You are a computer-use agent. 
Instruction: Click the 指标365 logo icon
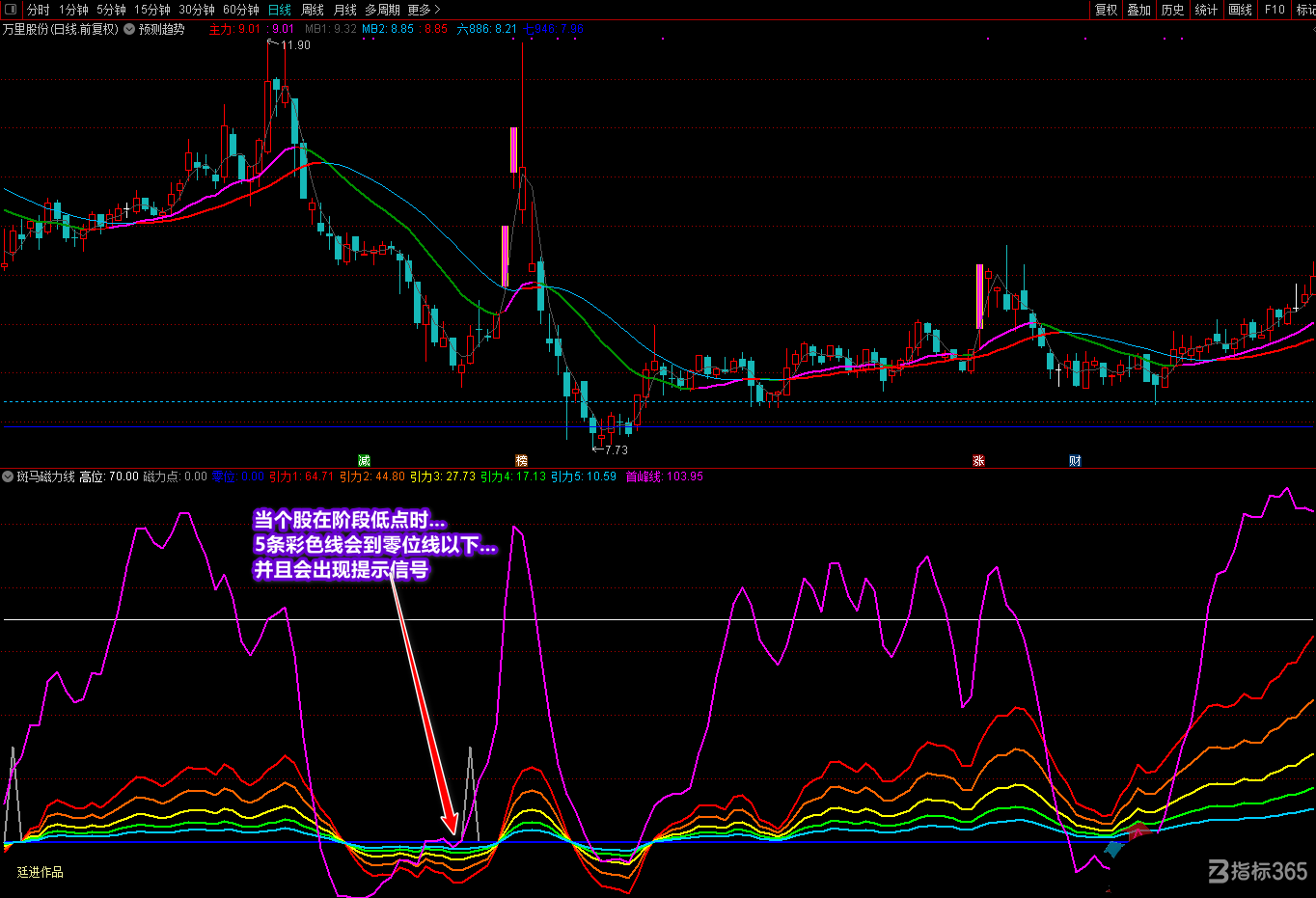(1219, 872)
